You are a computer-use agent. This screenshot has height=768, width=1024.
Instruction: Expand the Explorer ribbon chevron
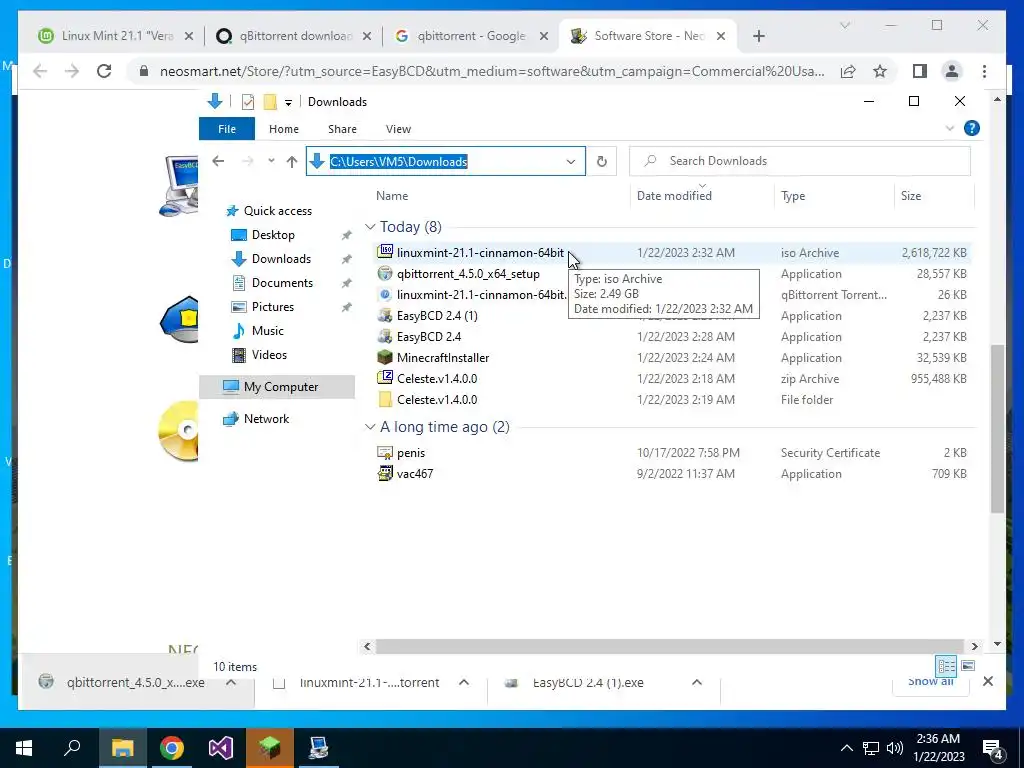coord(950,128)
